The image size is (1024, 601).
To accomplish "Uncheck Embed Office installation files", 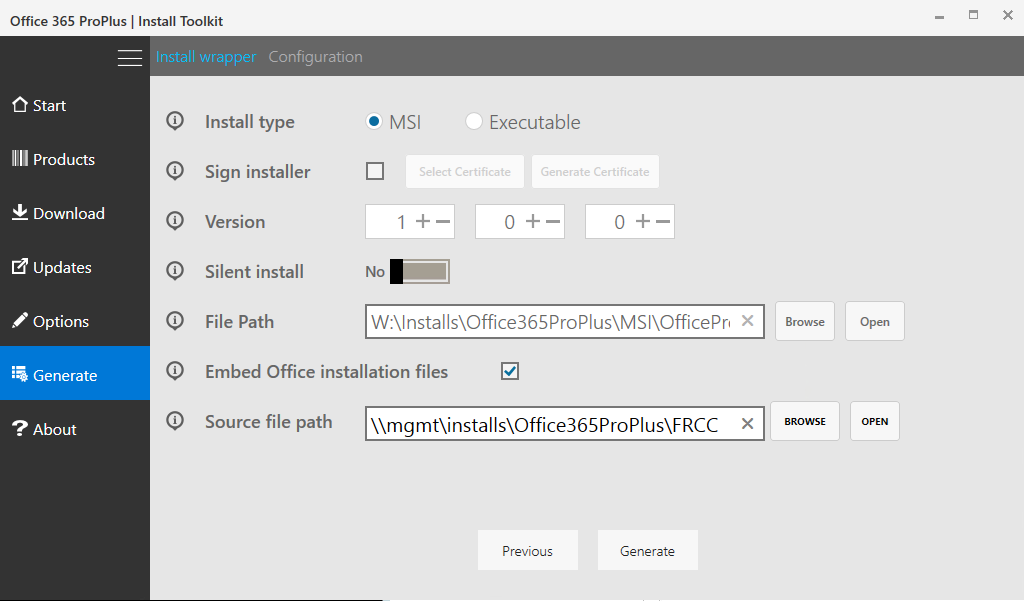I will [510, 371].
